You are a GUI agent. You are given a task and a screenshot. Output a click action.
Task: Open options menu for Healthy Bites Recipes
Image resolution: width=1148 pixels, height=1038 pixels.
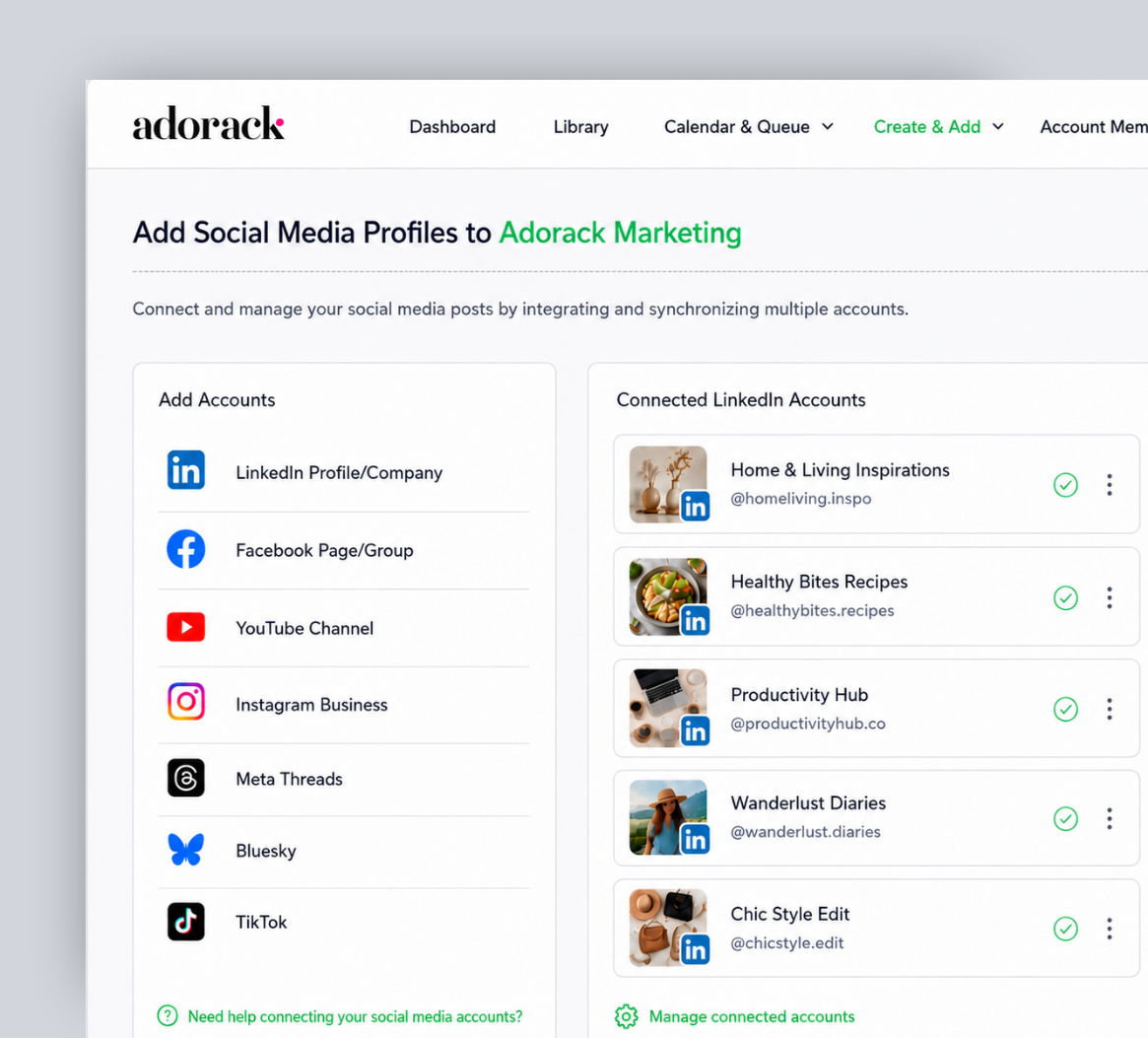1110,597
